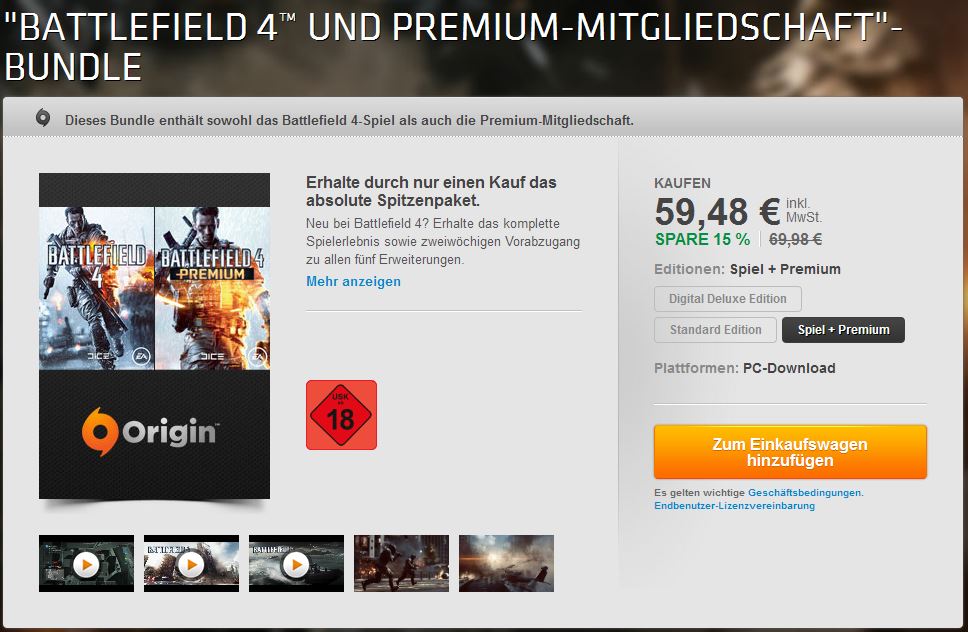
Task: Click the Origin logo on the box art
Action: pos(150,432)
